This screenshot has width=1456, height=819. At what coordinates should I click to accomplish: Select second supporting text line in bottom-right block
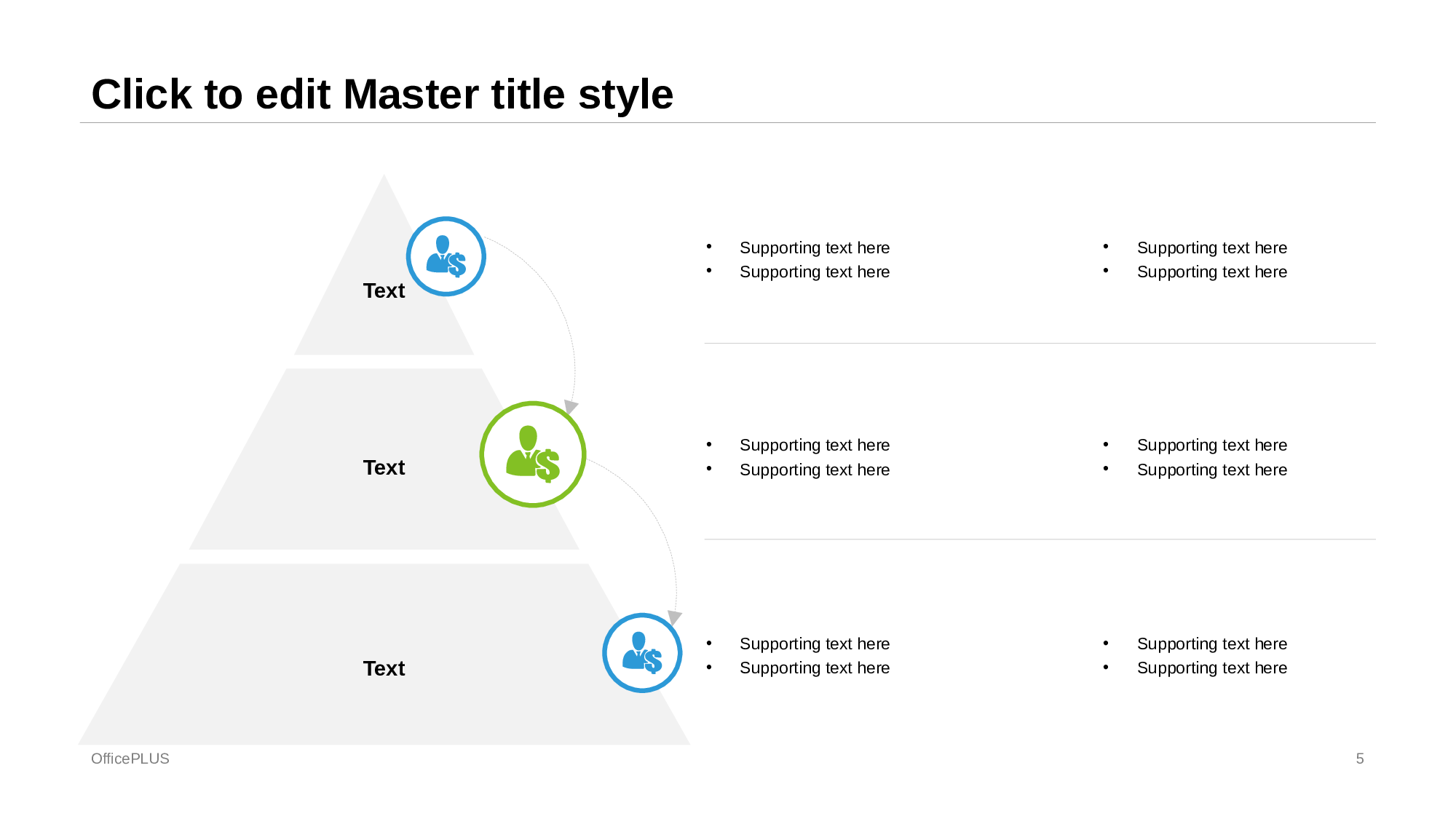click(x=1211, y=668)
